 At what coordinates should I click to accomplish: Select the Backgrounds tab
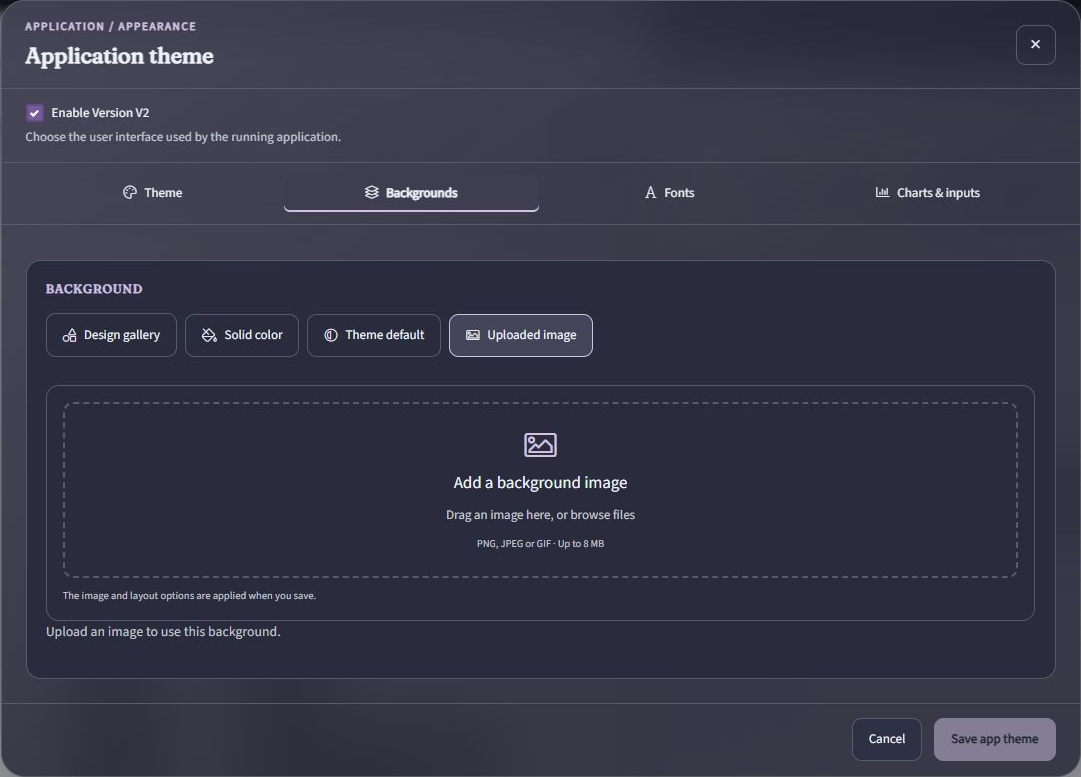(x=411, y=193)
